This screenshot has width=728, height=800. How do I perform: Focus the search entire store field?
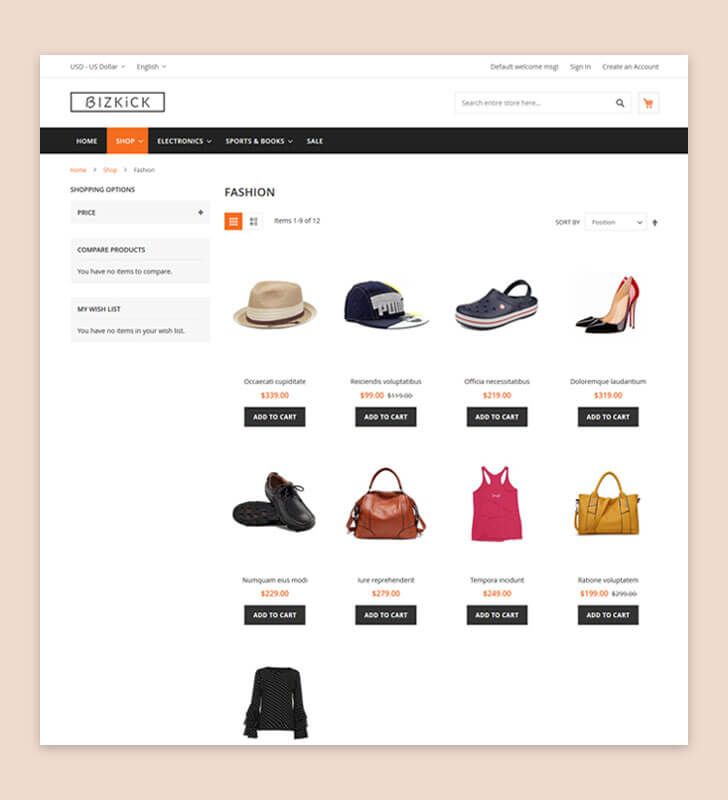535,103
